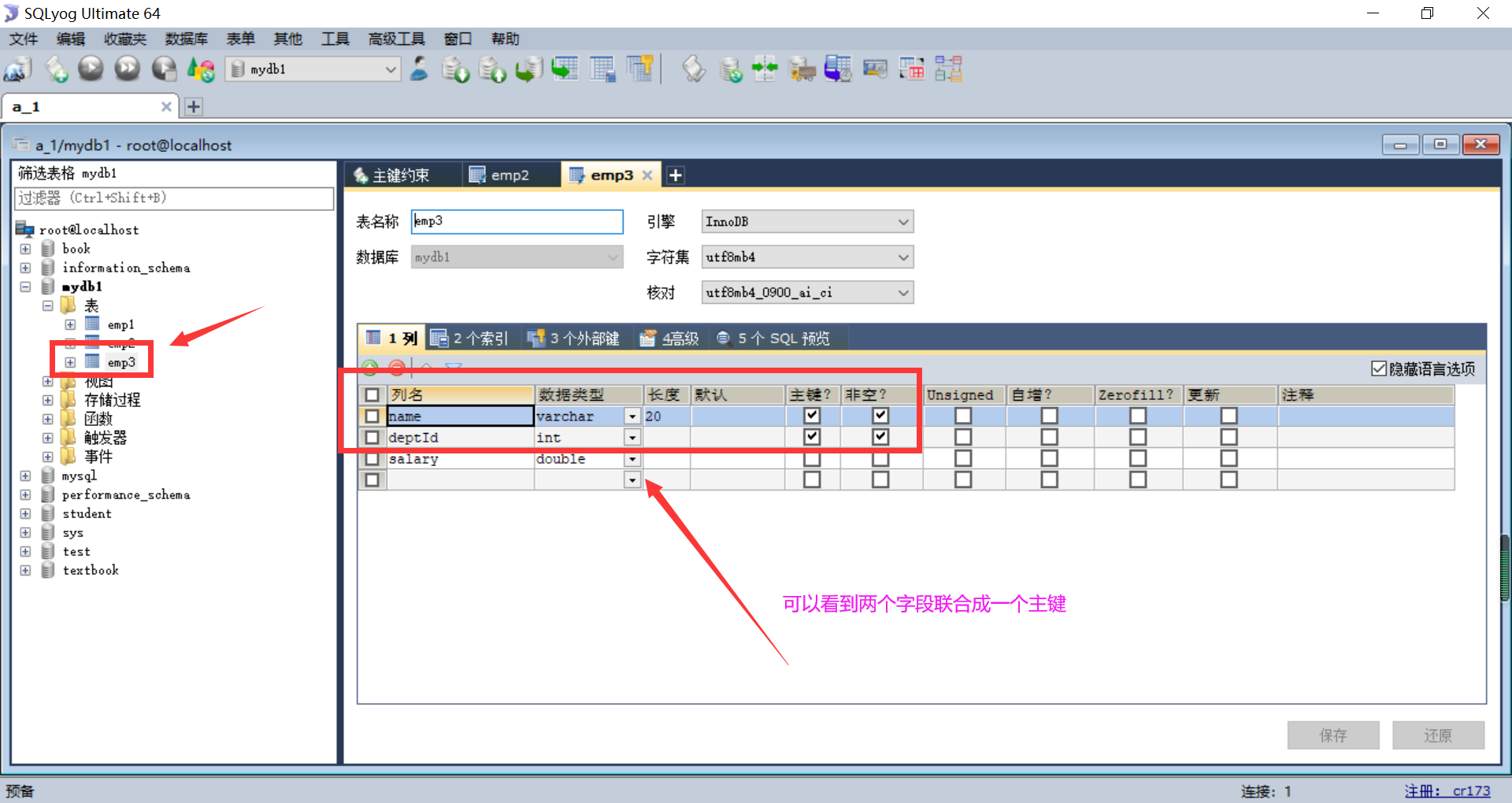Switch to the 4高级 tab
The image size is (1512, 803).
coord(670,339)
